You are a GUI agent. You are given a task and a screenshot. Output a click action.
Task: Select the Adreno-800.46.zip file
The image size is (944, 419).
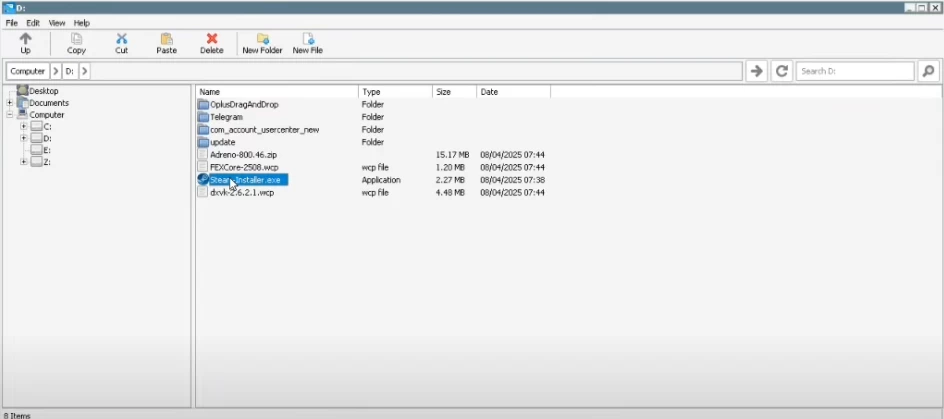click(x=244, y=155)
